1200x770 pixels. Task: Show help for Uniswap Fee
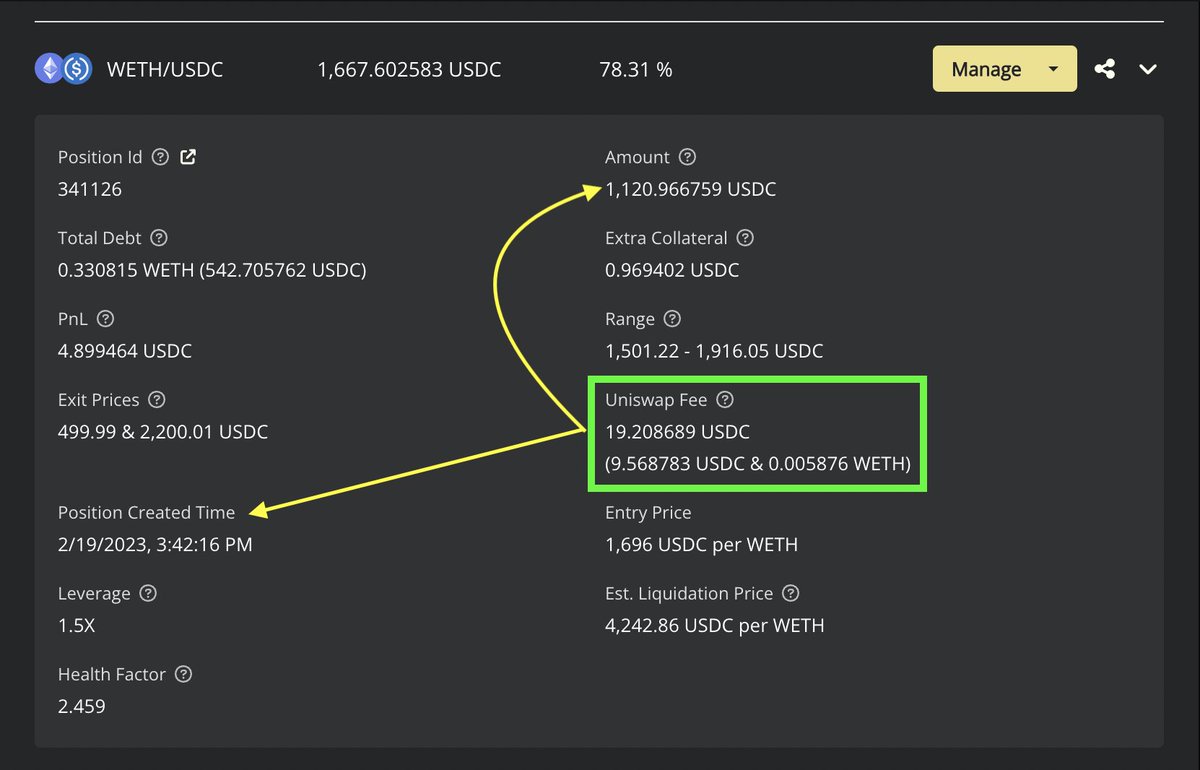725,399
